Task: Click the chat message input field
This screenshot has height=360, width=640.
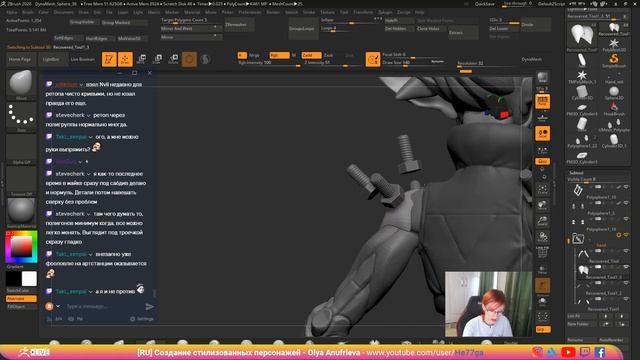Action: click(104, 306)
